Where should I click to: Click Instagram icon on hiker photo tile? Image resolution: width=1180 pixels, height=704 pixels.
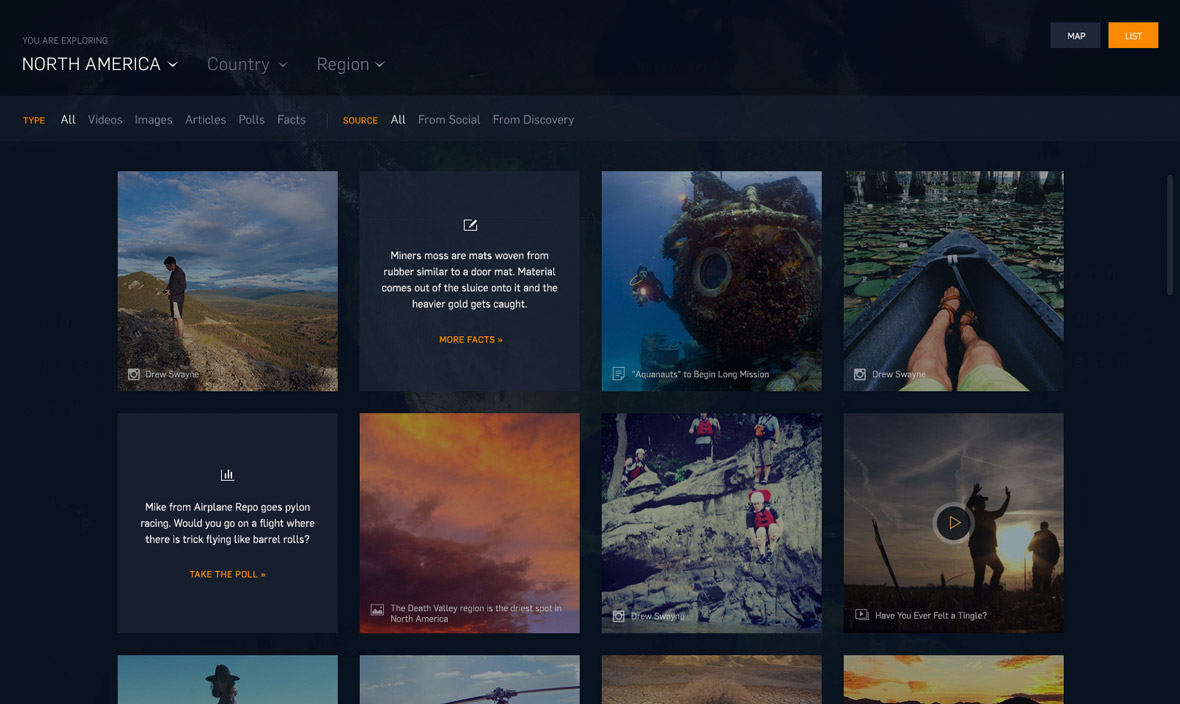134,375
